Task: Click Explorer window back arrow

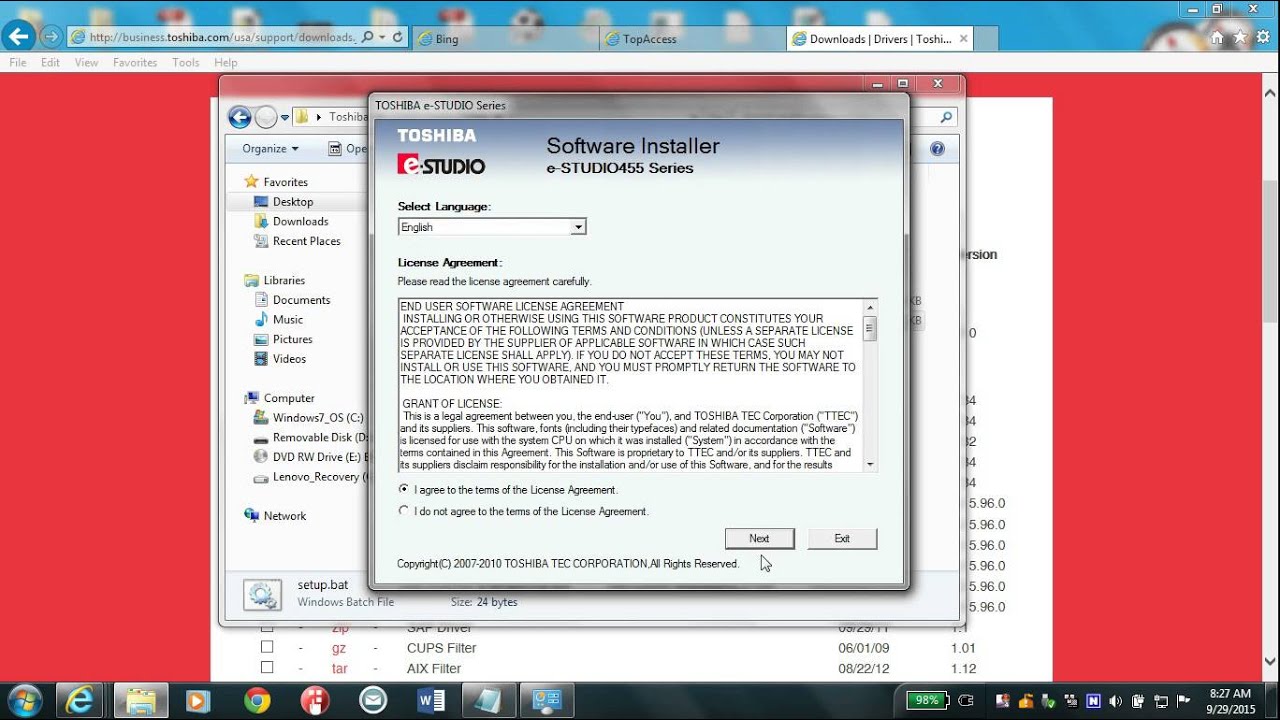Action: tap(239, 117)
